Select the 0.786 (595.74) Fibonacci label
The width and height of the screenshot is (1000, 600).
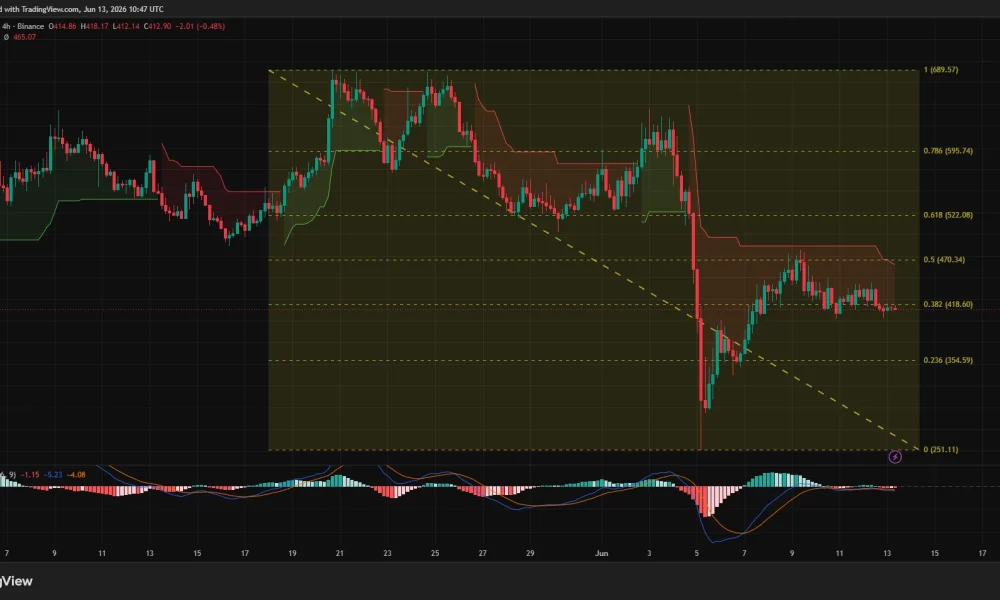tap(948, 151)
